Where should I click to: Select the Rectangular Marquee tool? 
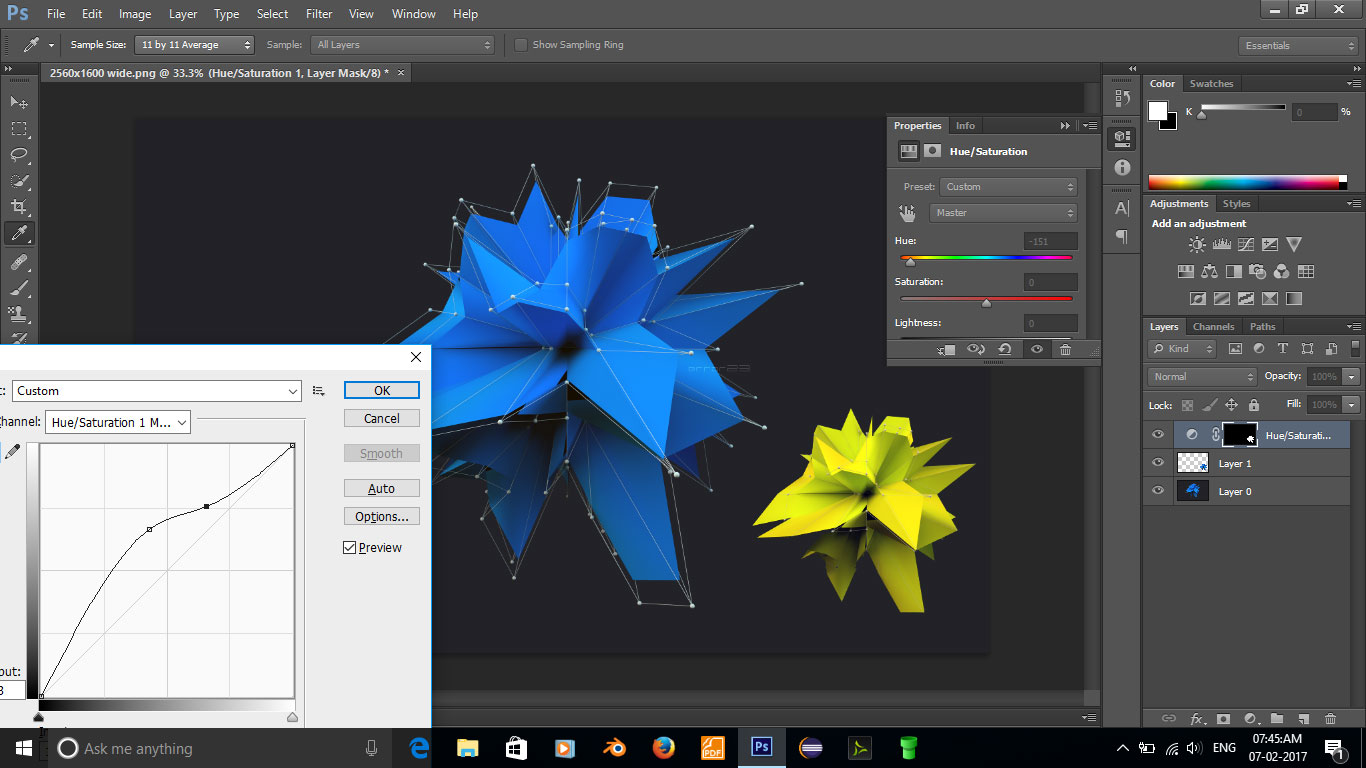(x=19, y=129)
